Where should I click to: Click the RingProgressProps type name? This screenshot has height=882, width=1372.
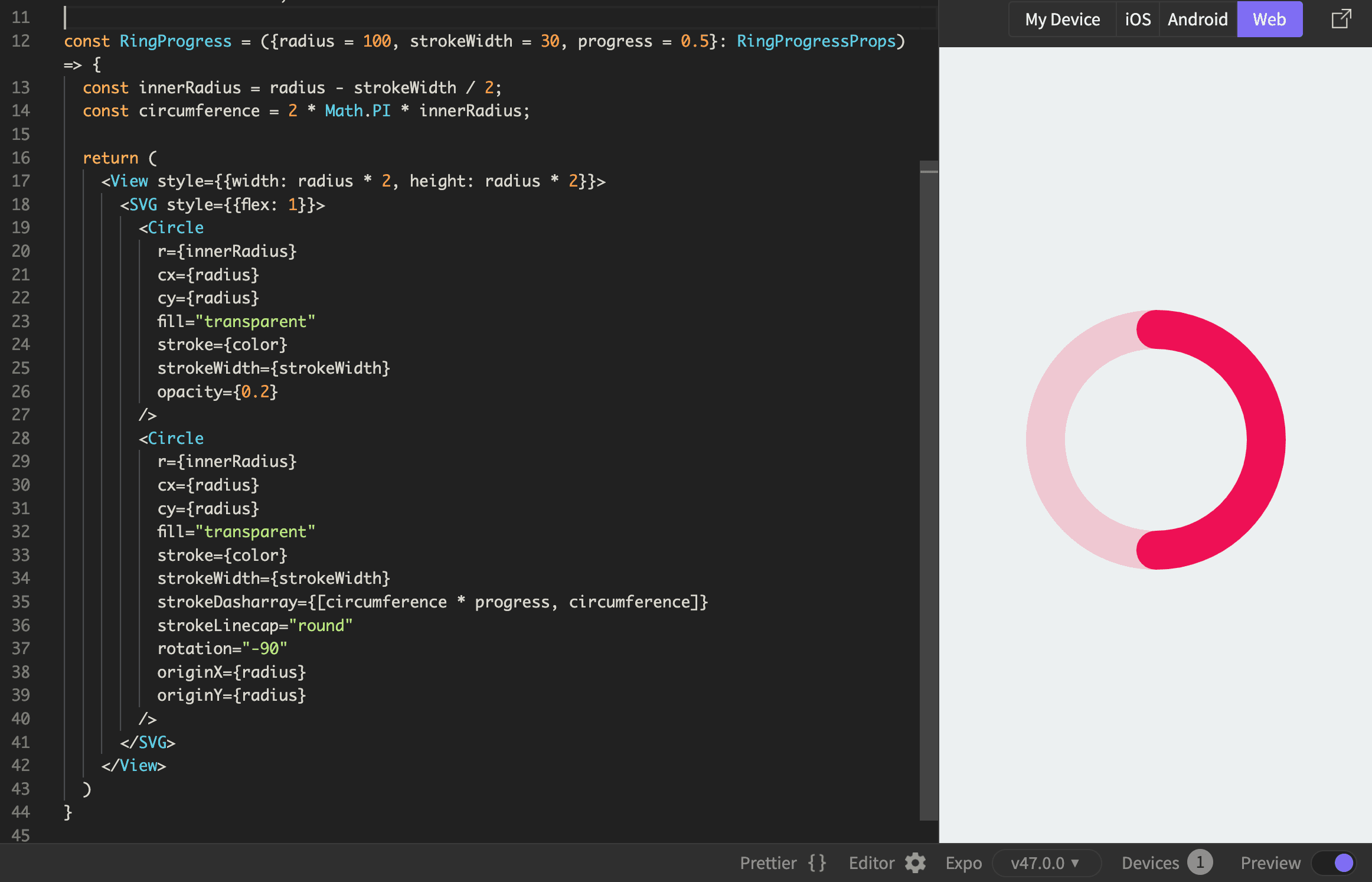click(816, 41)
